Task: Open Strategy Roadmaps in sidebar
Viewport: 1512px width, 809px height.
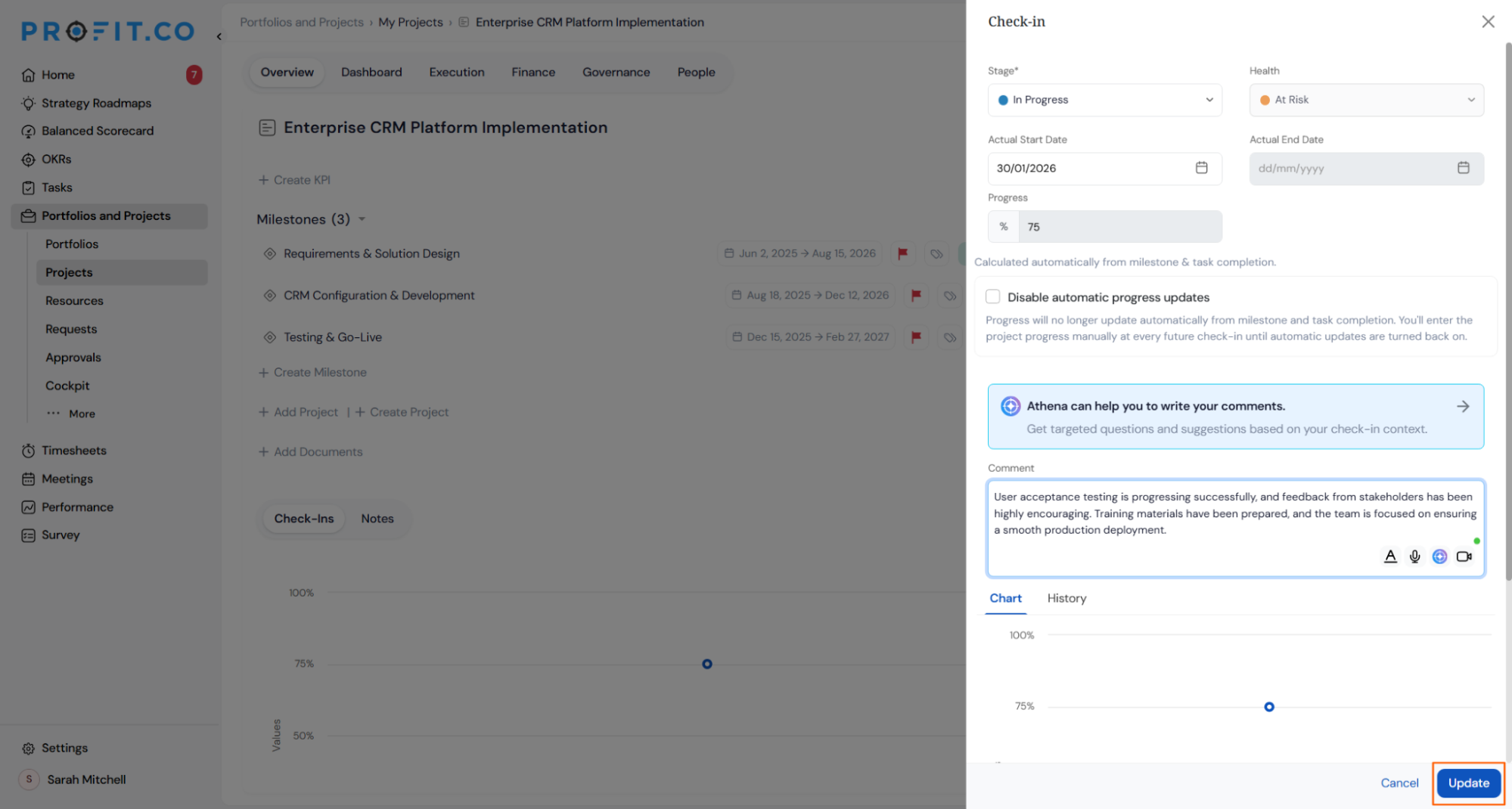Action: pos(96,103)
